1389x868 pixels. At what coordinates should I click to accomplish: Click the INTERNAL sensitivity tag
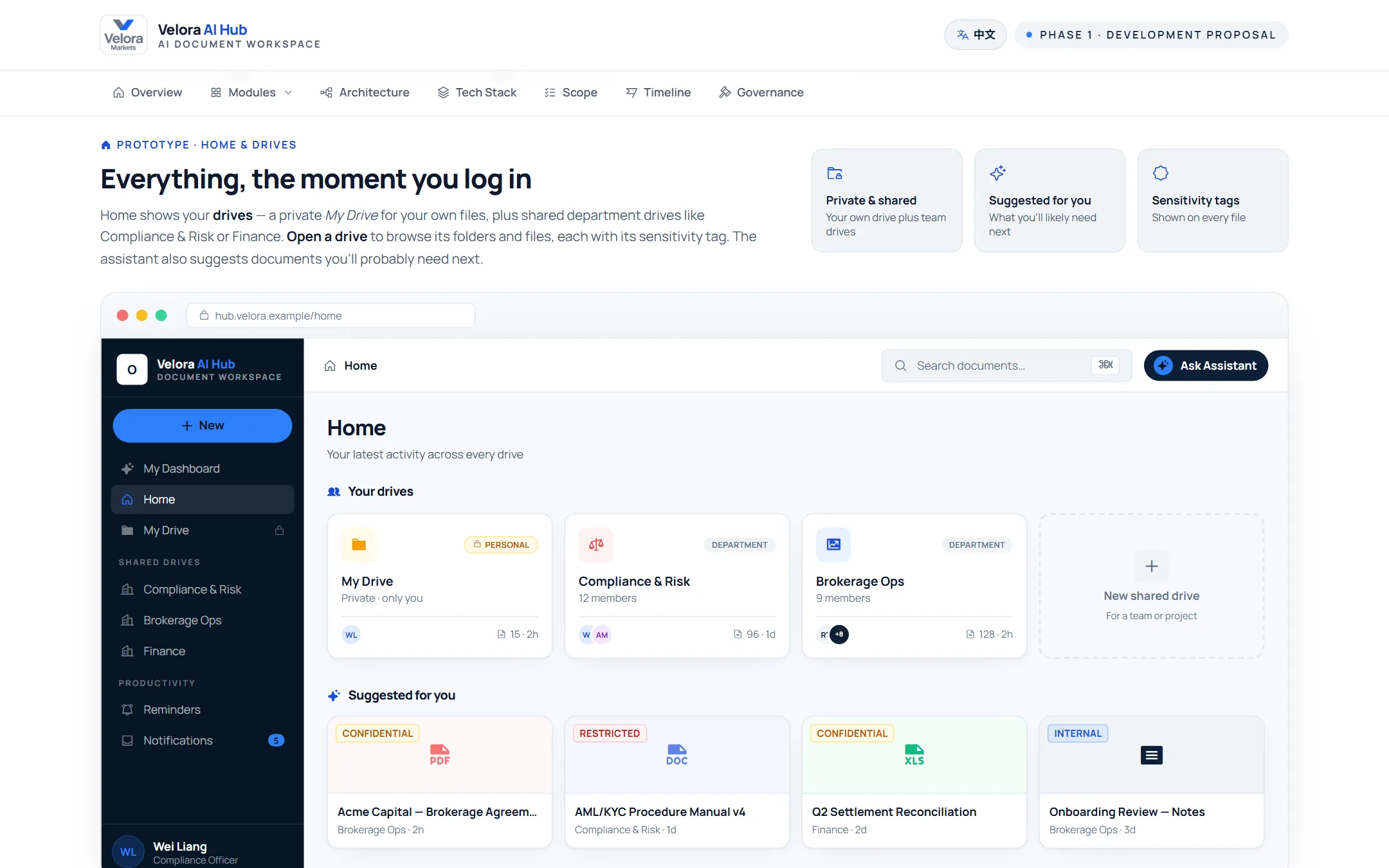(1078, 734)
